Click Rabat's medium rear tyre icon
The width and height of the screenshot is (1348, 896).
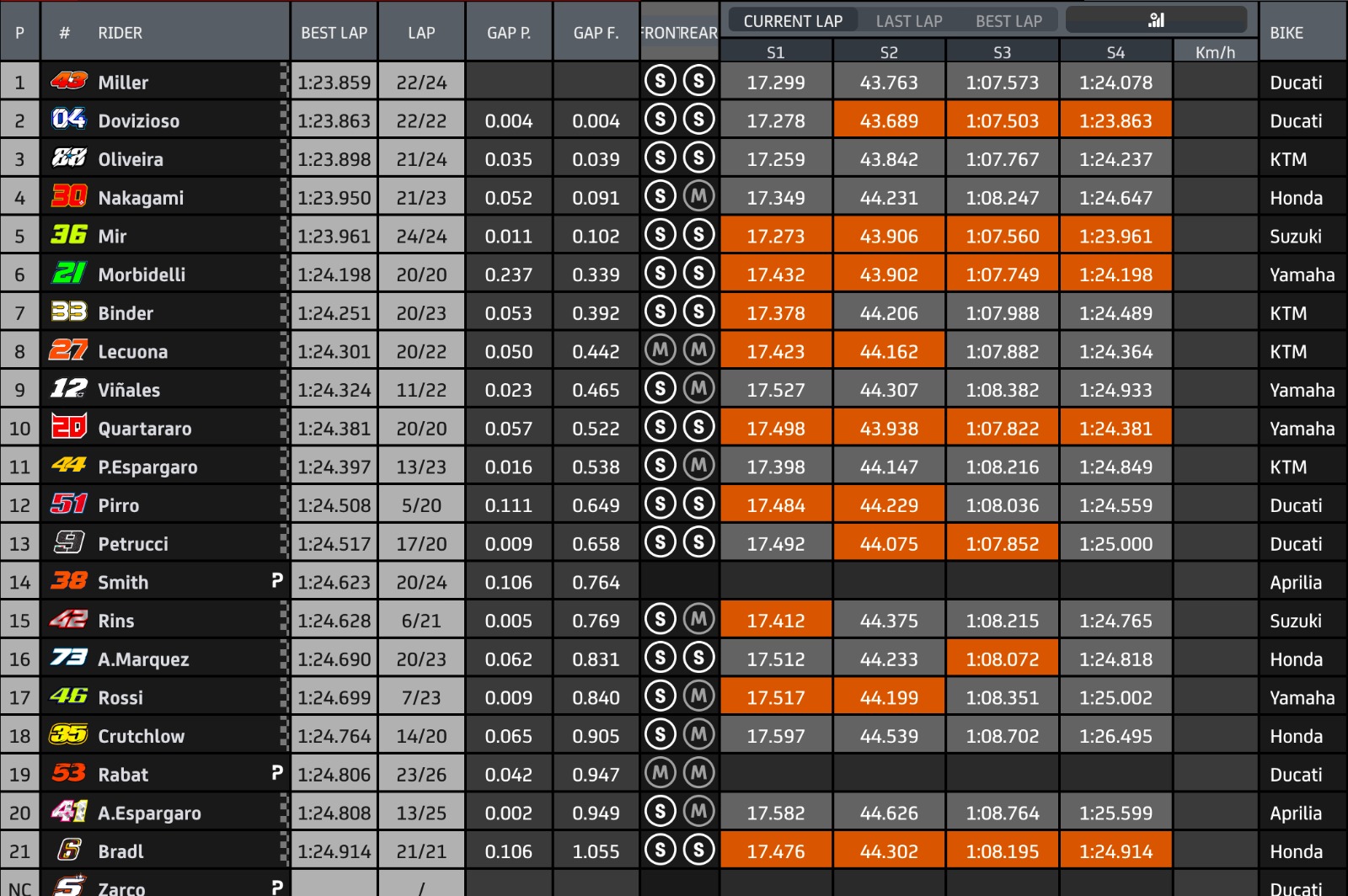click(x=698, y=772)
